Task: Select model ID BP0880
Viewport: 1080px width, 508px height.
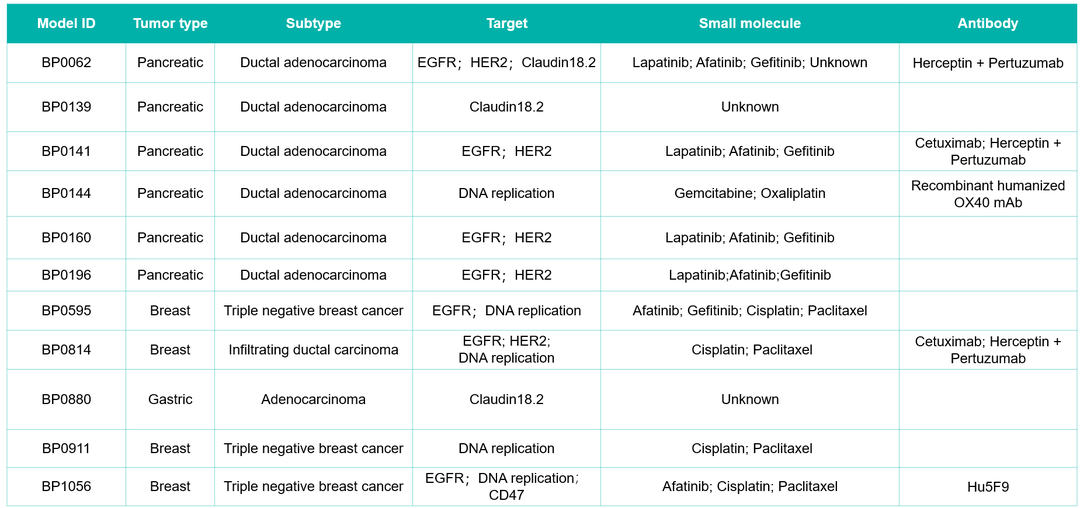Action: (x=66, y=399)
